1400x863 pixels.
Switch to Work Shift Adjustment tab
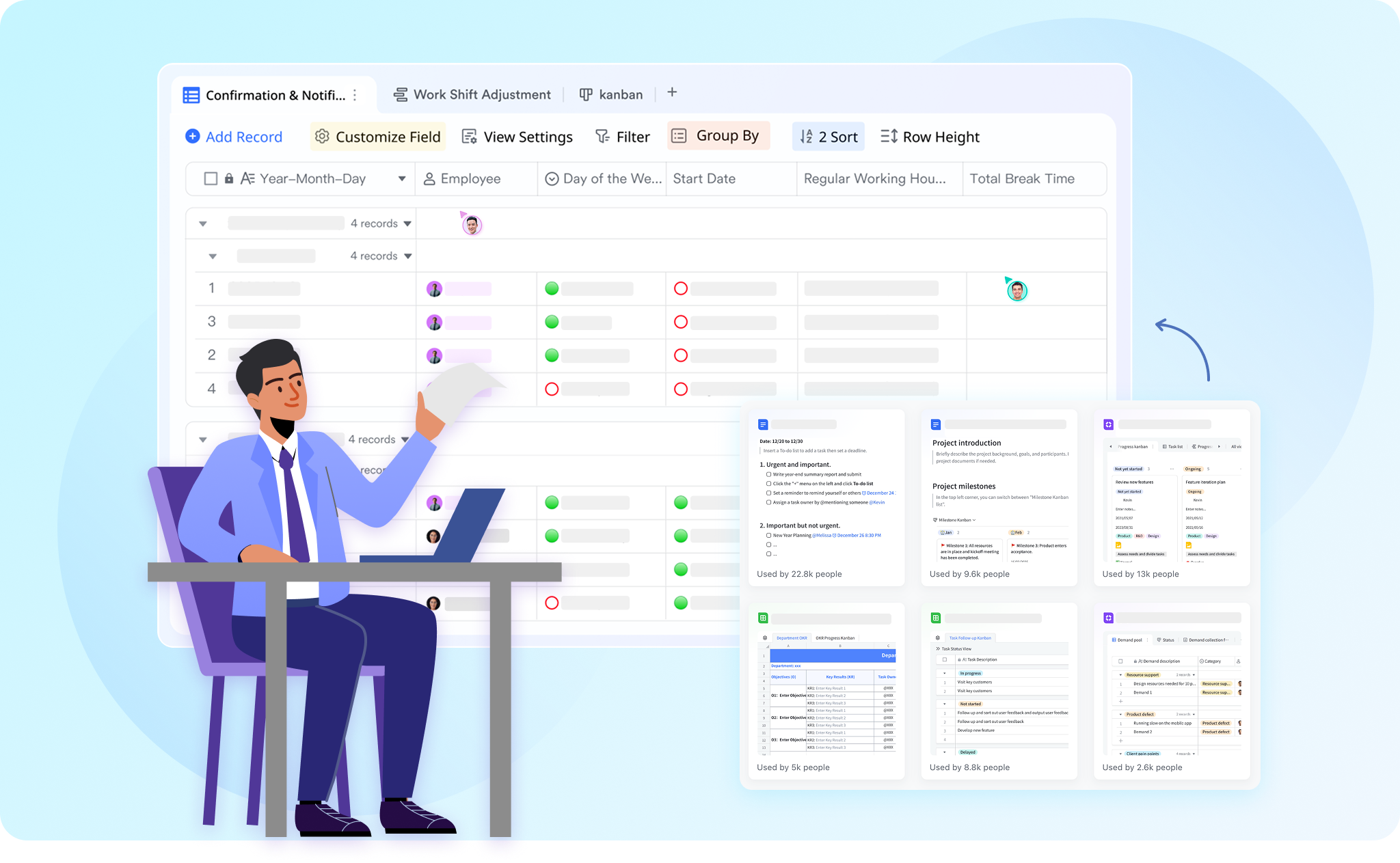(x=472, y=94)
